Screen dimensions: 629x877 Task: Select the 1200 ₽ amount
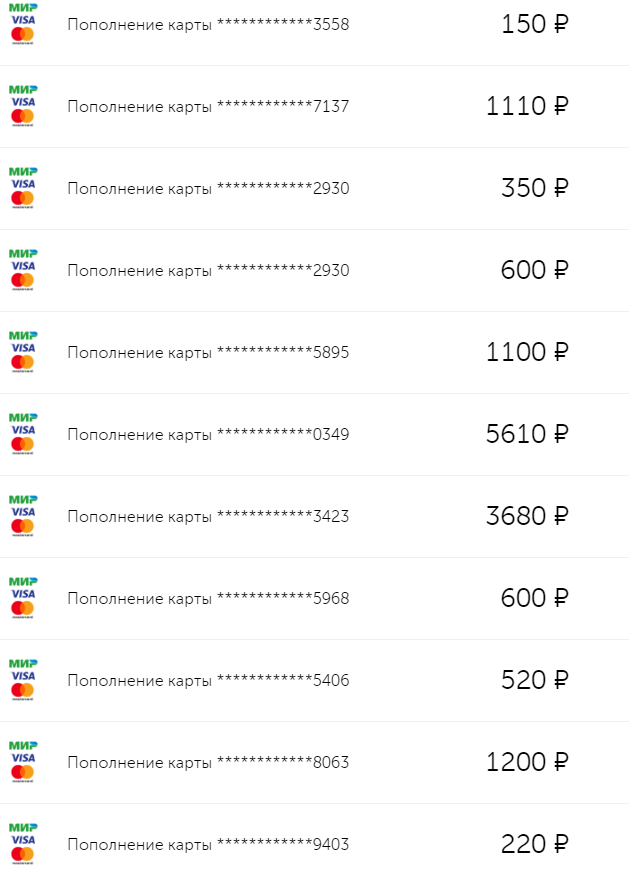point(527,762)
